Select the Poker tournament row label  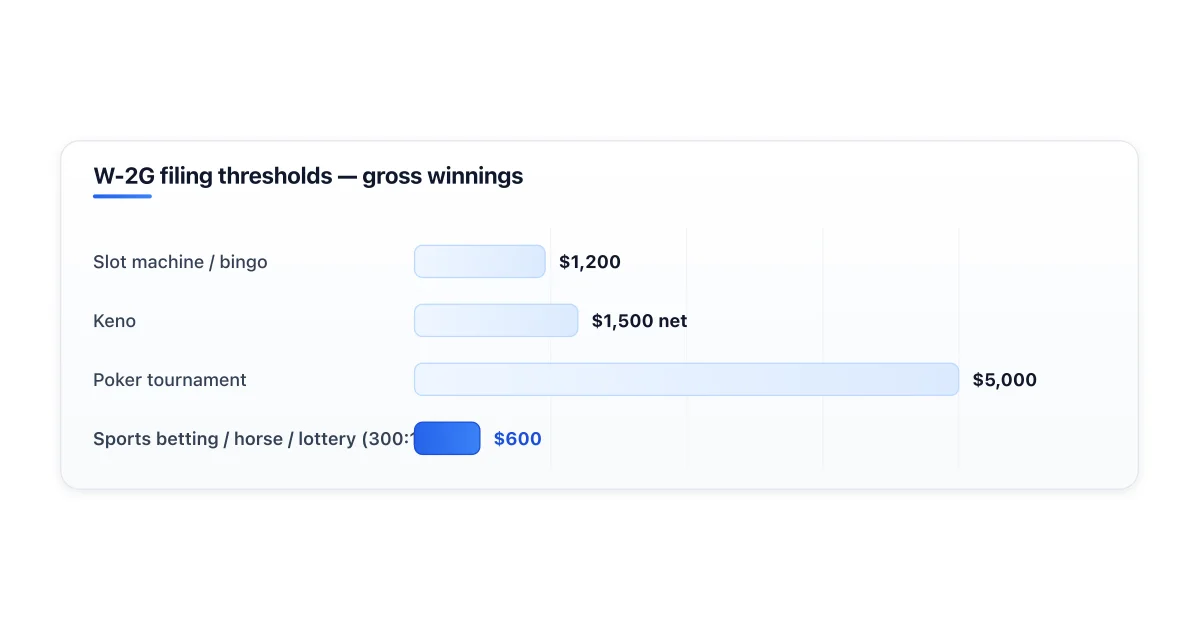click(169, 380)
